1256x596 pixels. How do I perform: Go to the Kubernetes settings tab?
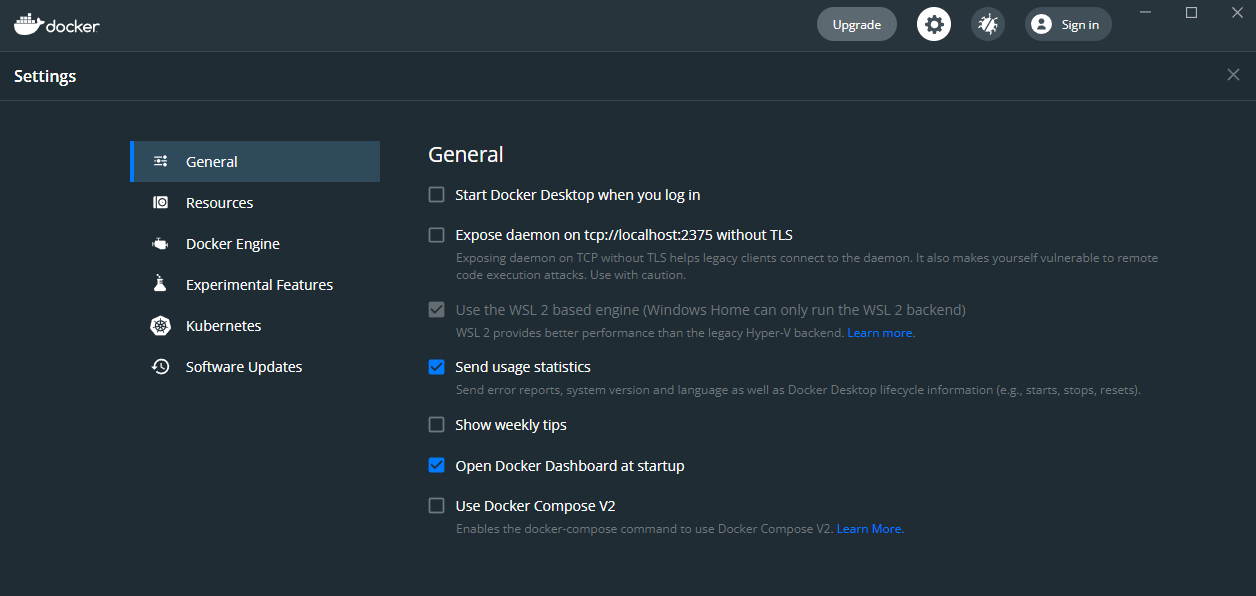255,325
